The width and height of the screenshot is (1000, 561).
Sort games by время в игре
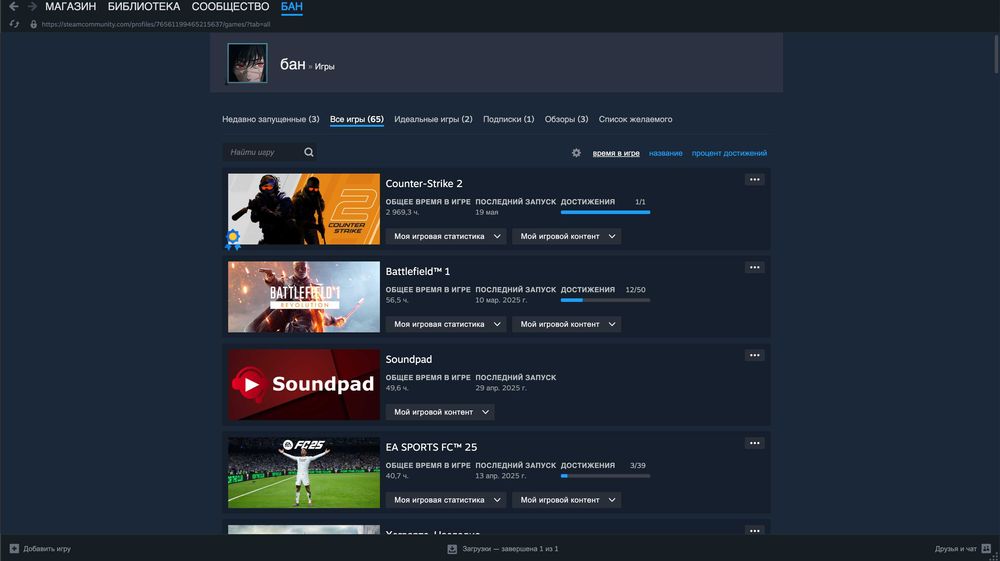(616, 153)
